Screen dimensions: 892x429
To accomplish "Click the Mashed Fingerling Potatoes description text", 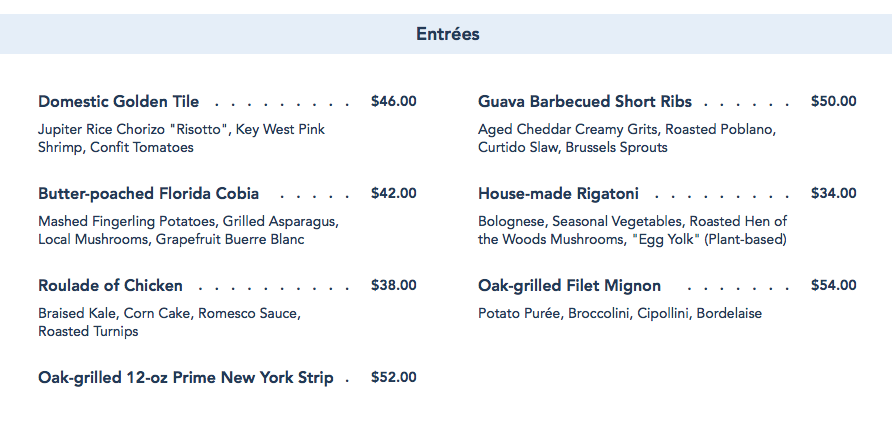I will point(188,231).
